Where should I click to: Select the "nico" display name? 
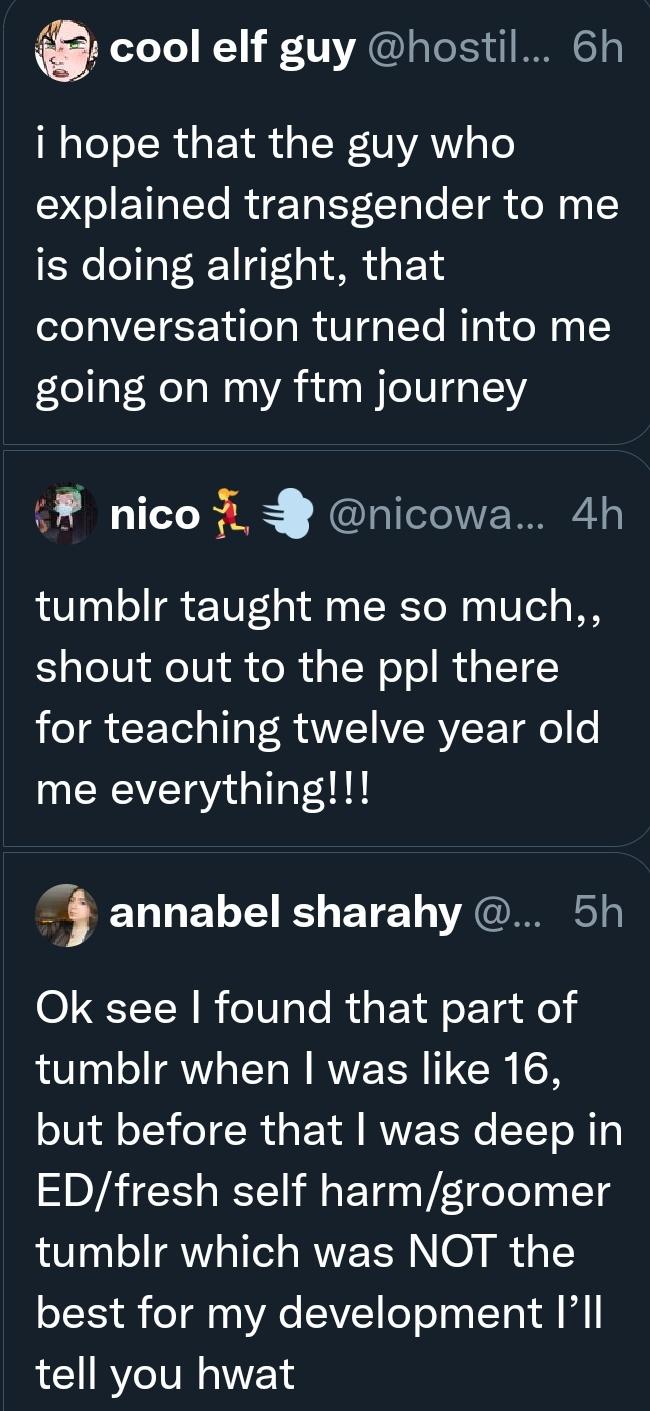[x=154, y=516]
